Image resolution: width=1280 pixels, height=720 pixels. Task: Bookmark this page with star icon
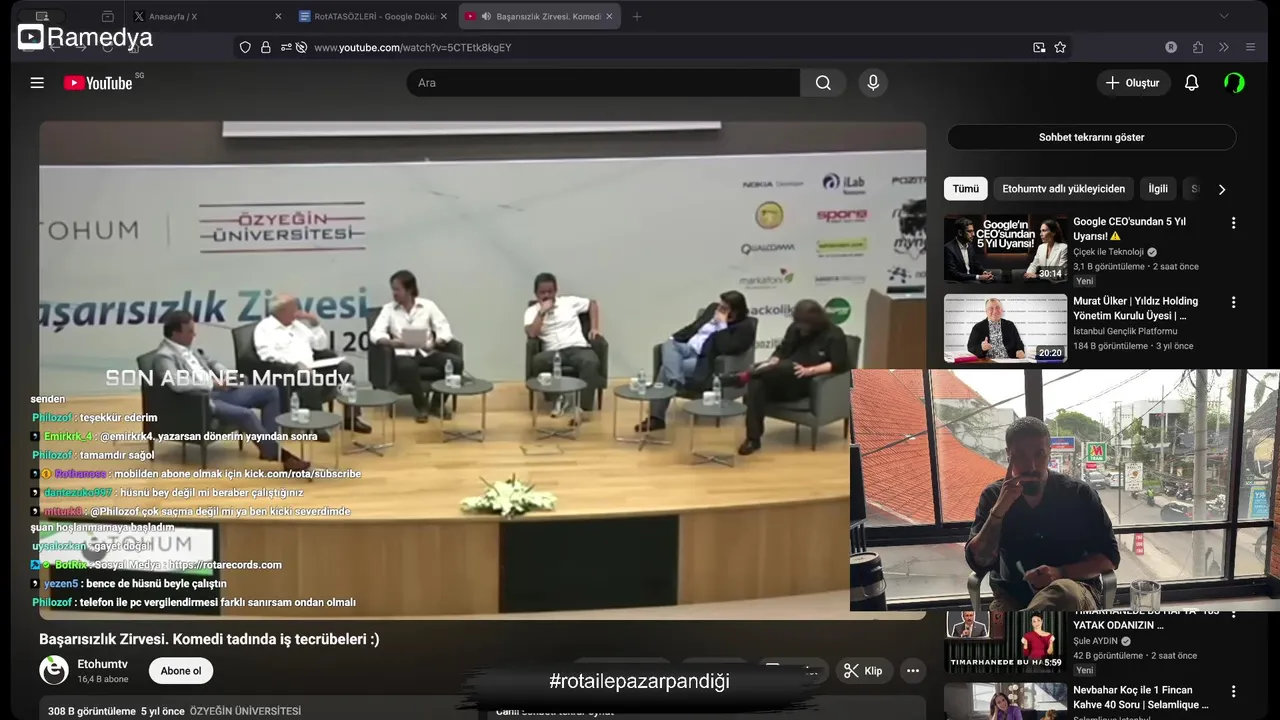1060,47
